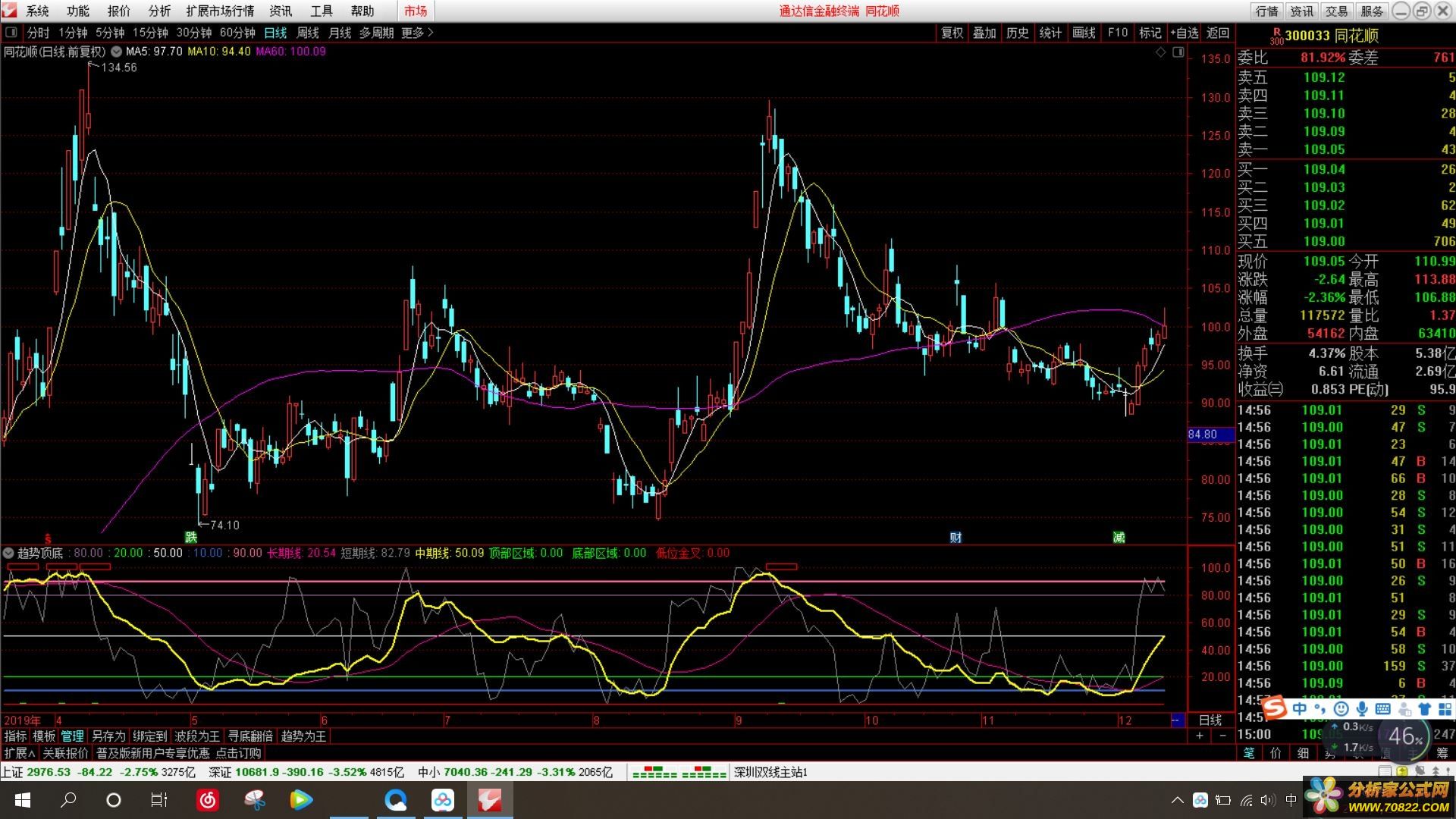The width and height of the screenshot is (1456, 819).
Task: Switch to 5分钟 period
Action: pyautogui.click(x=110, y=33)
